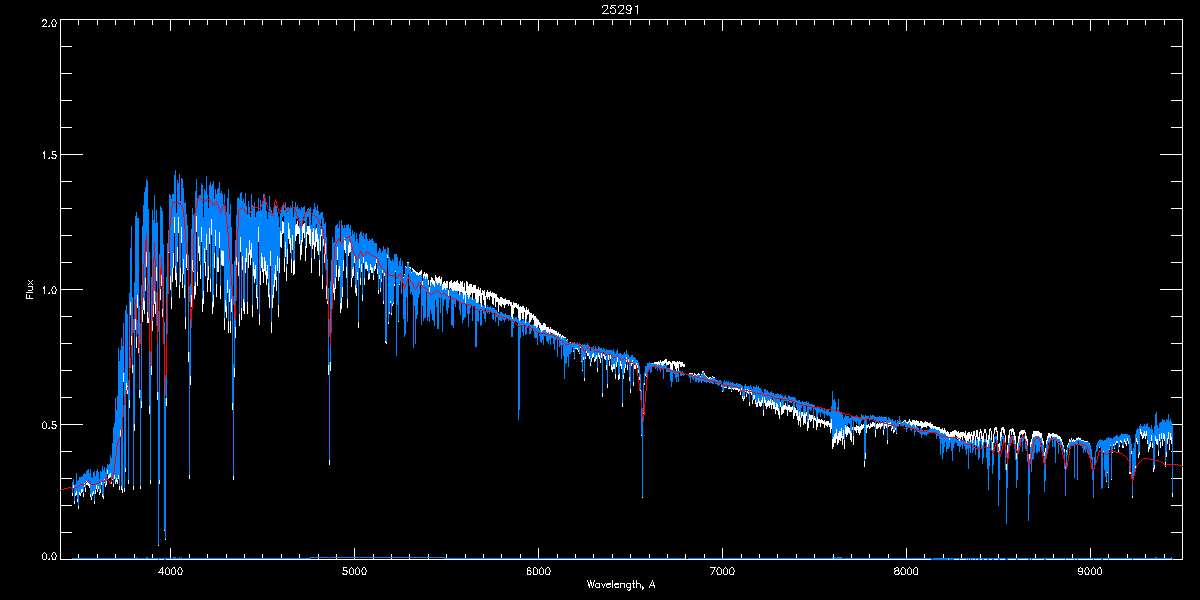Select the Flux axis label
Screen dimensions: 1200x600
point(30,289)
